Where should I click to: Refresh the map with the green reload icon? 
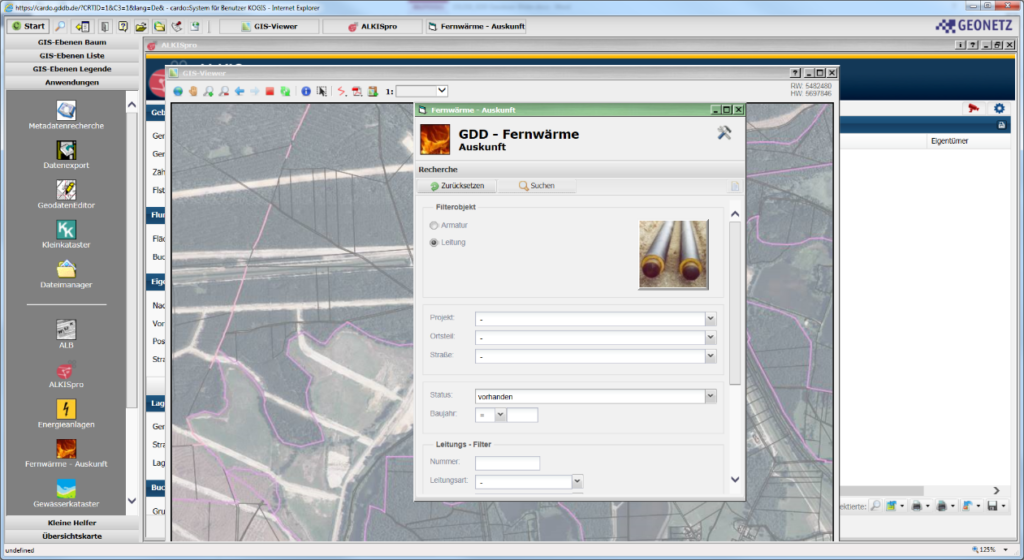(285, 91)
